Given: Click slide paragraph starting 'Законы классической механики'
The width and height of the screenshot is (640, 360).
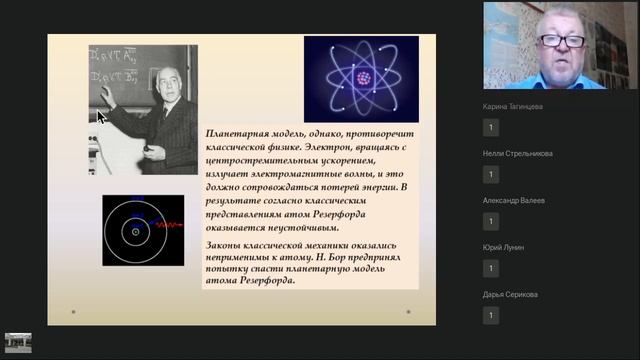Looking at the screenshot, I should (x=302, y=263).
